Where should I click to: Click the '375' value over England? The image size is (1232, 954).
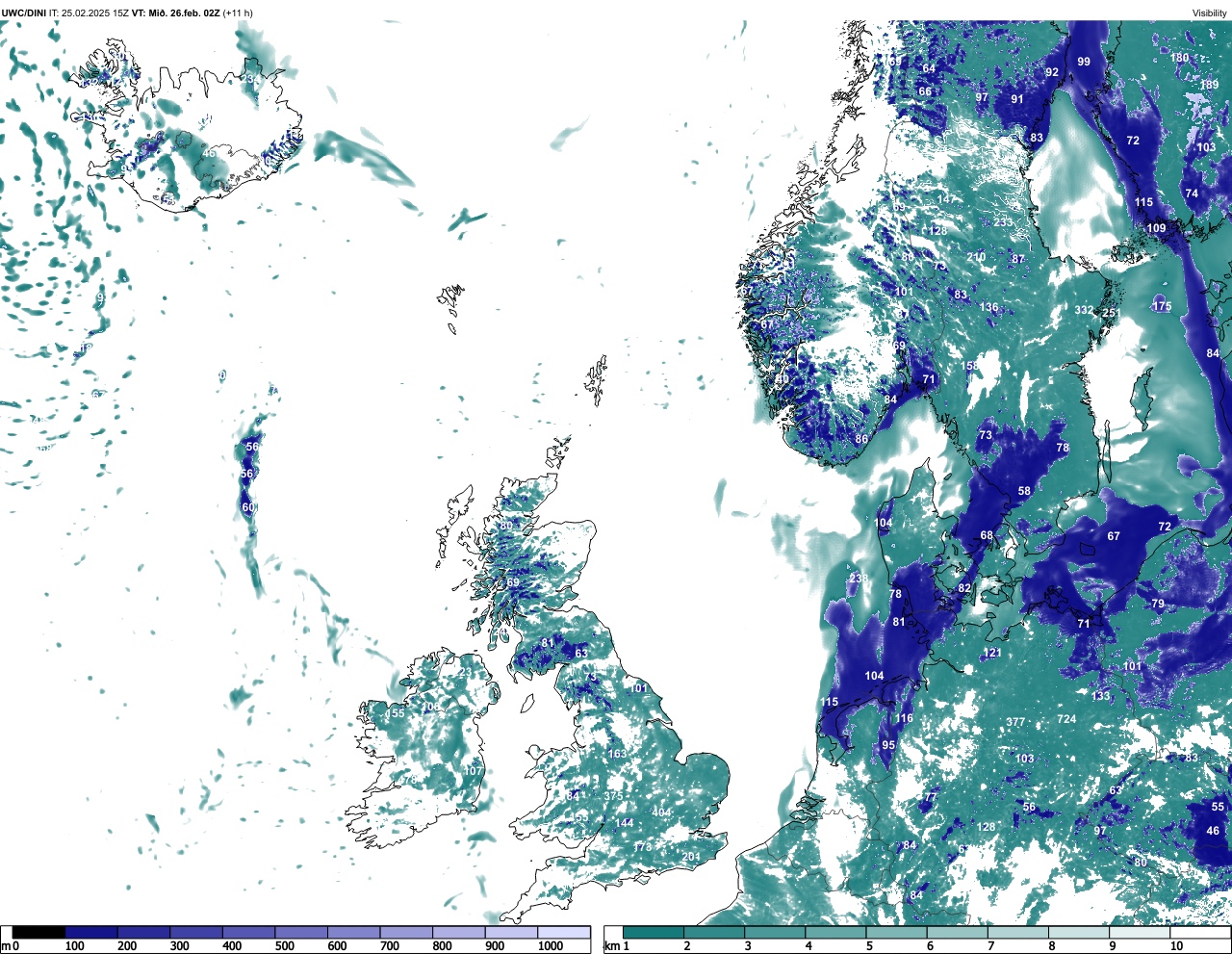tap(613, 796)
